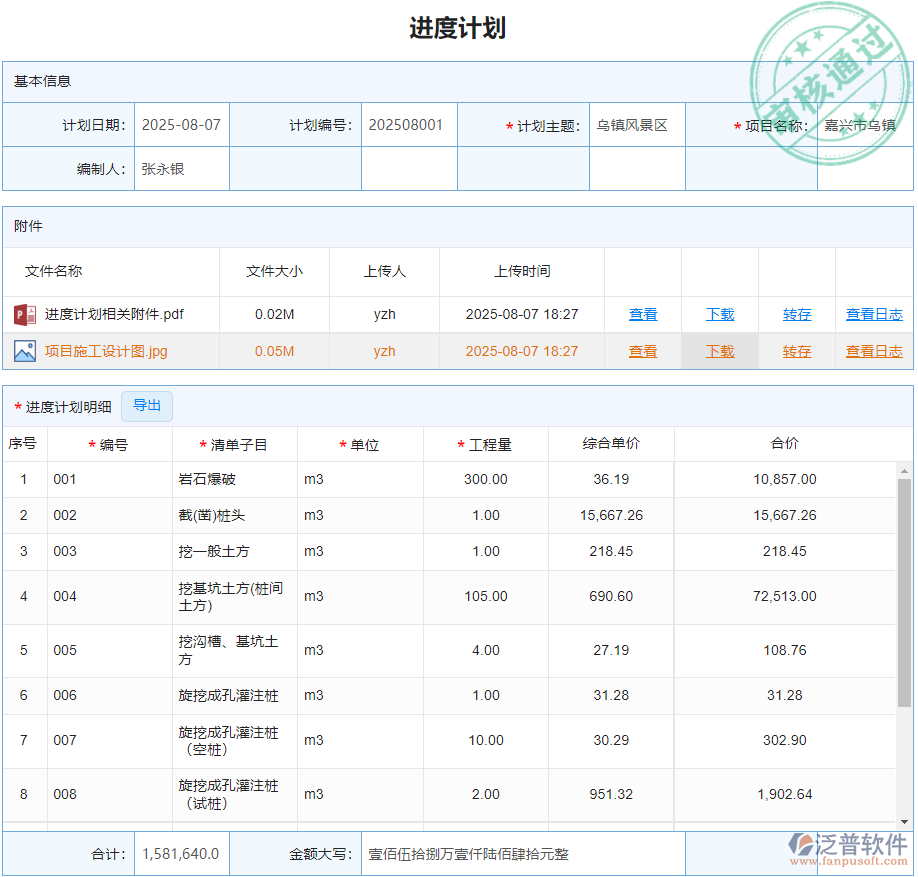Image resolution: width=918 pixels, height=877 pixels.
Task: Open 查看日志 for the PDF attachment
Action: [874, 314]
